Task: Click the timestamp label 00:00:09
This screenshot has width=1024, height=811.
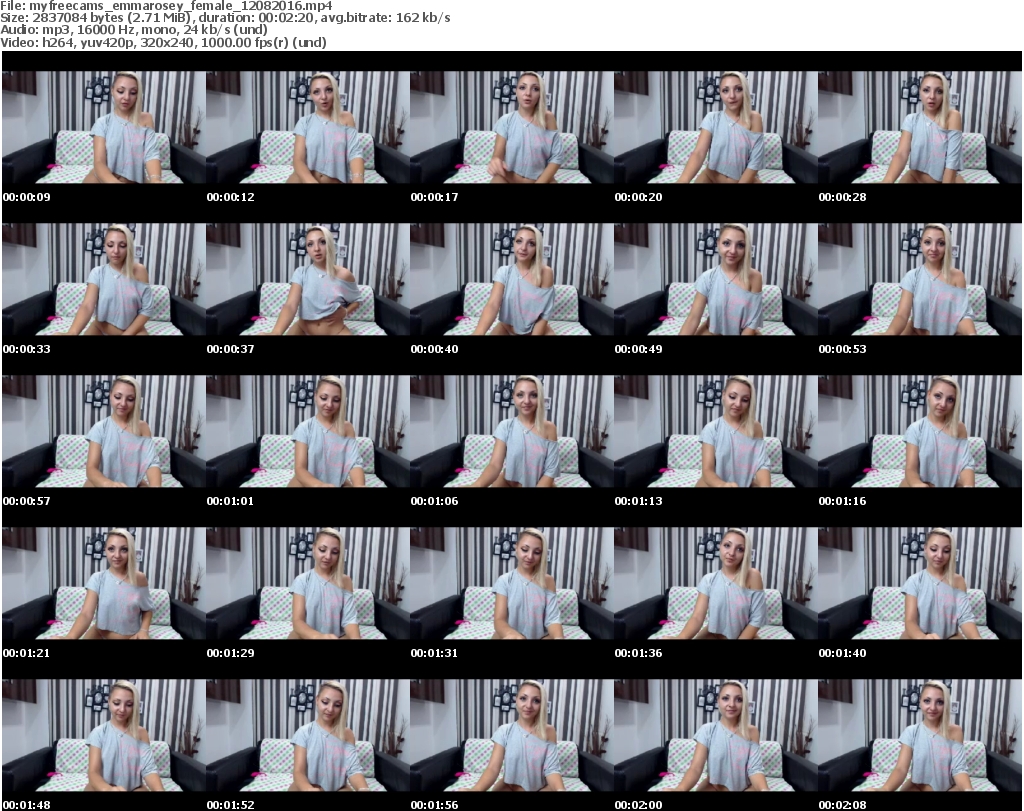Action: click(x=27, y=197)
